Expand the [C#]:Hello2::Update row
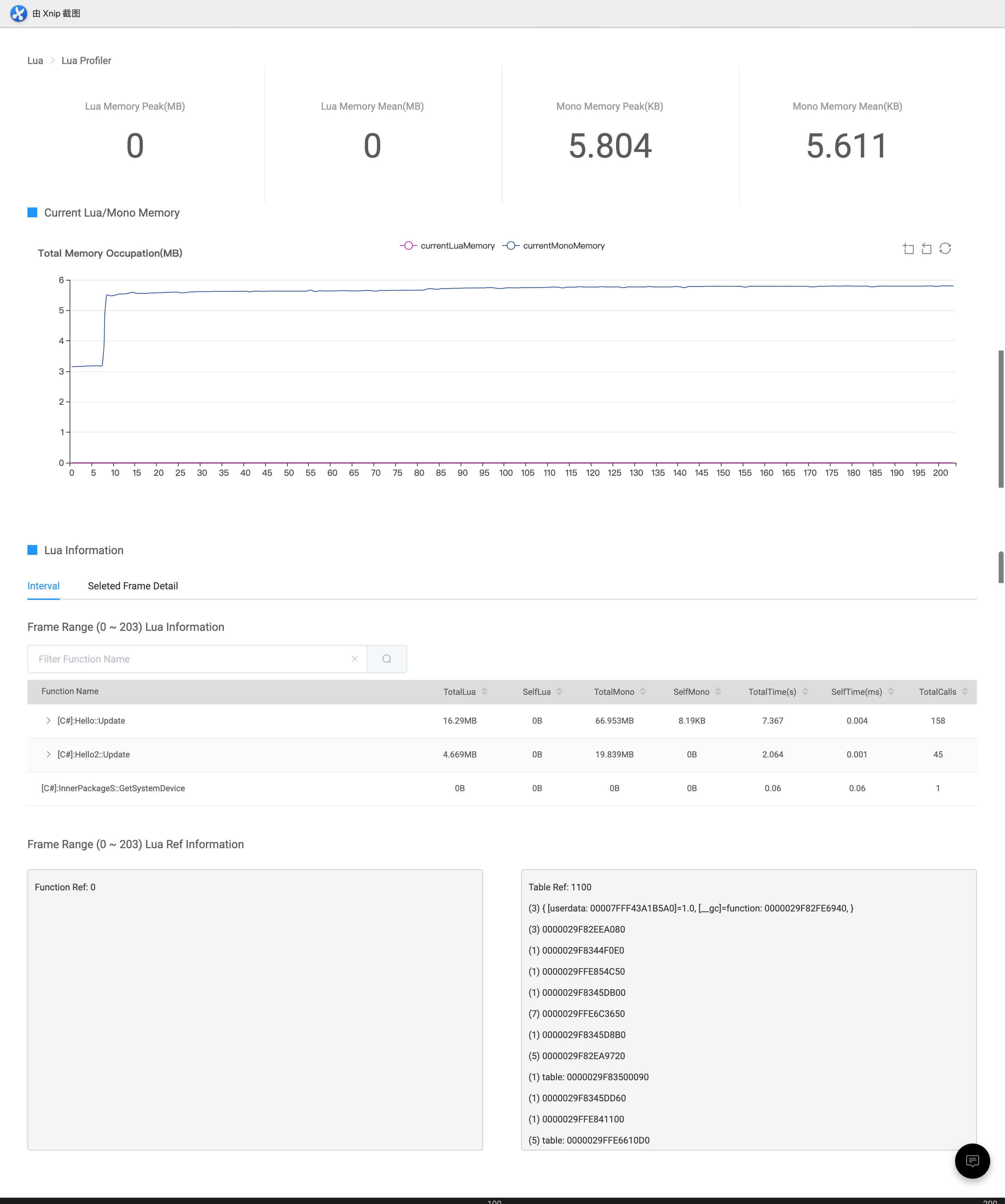Viewport: 1005px width, 1204px height. point(49,755)
